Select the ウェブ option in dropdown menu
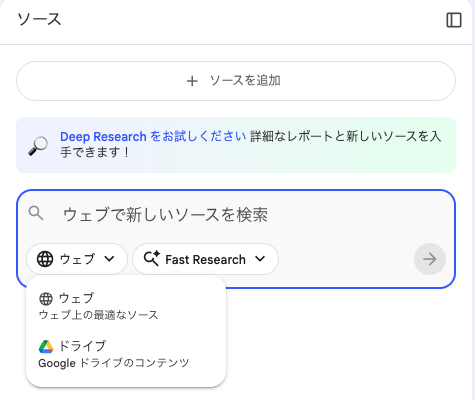 click(x=126, y=306)
